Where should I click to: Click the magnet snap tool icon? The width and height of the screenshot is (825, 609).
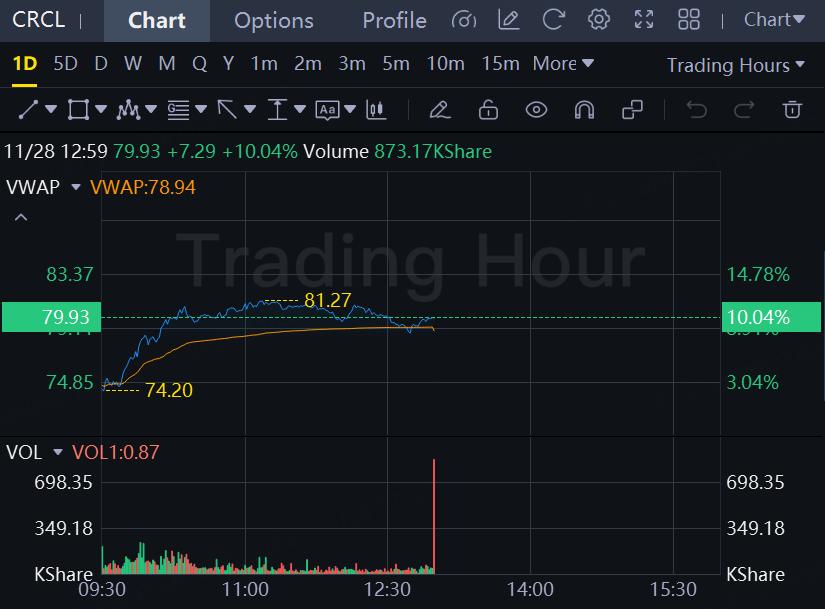coord(584,109)
